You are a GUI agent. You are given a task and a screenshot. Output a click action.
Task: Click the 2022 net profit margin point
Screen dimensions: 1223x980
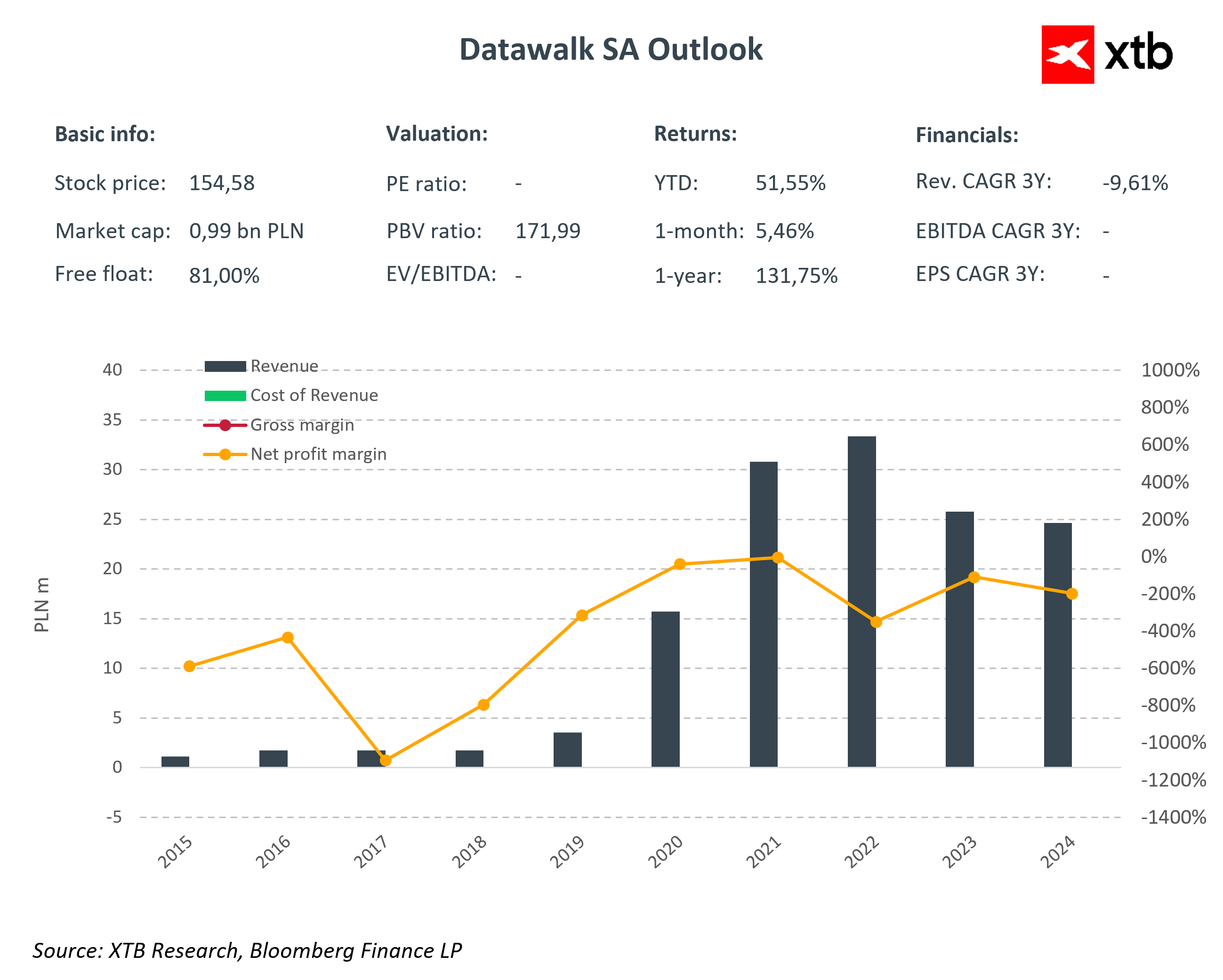pyautogui.click(x=876, y=622)
